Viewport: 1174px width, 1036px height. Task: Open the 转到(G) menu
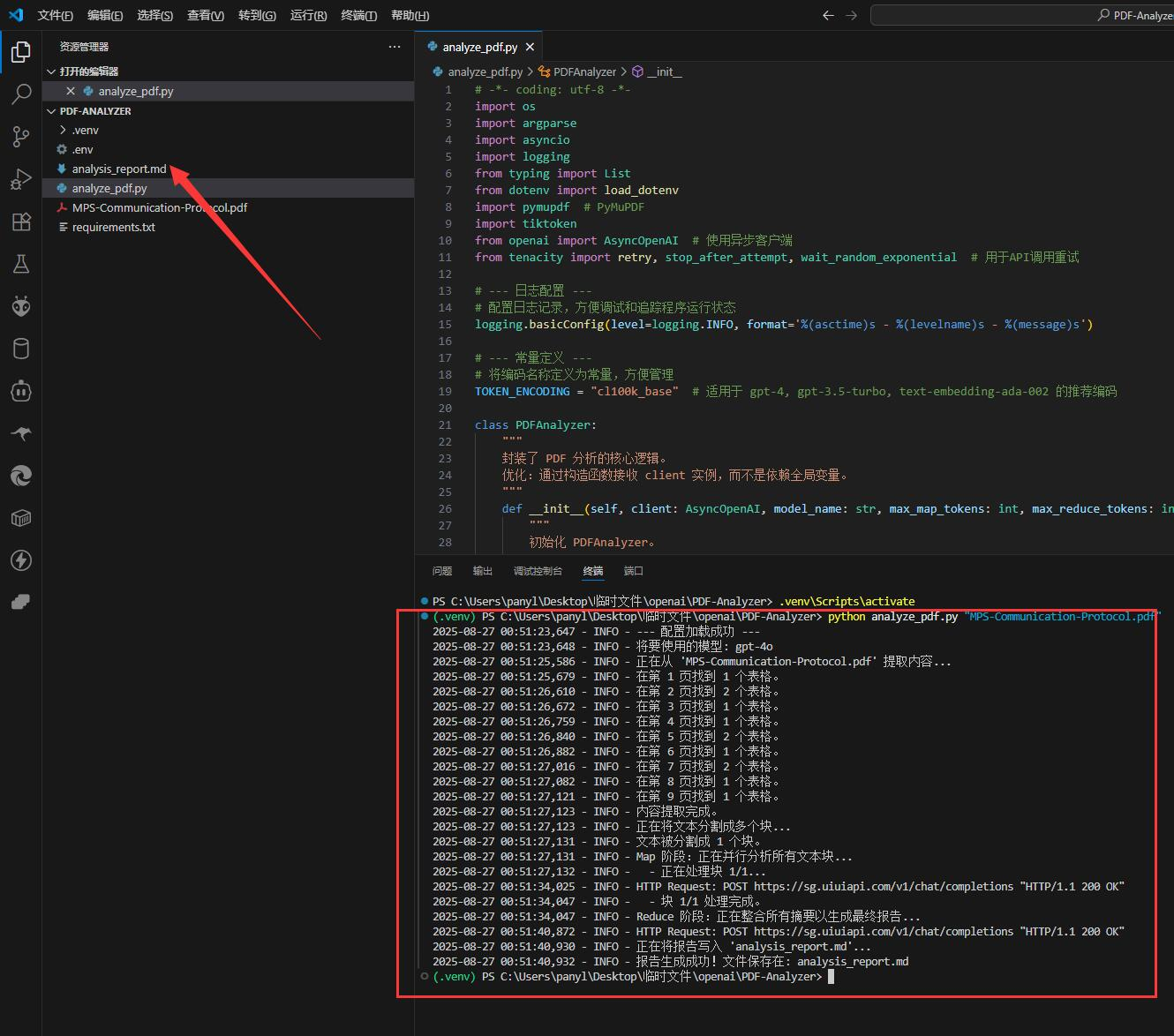pos(257,15)
